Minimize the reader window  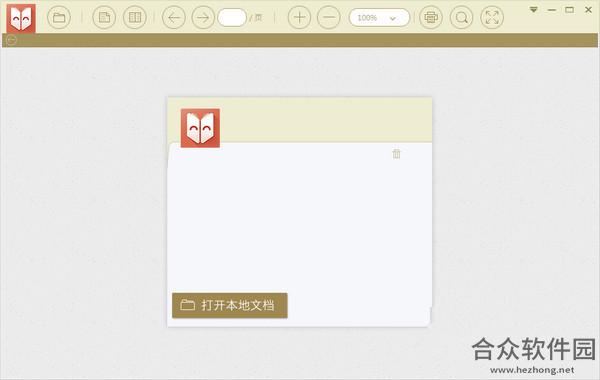tap(552, 10)
